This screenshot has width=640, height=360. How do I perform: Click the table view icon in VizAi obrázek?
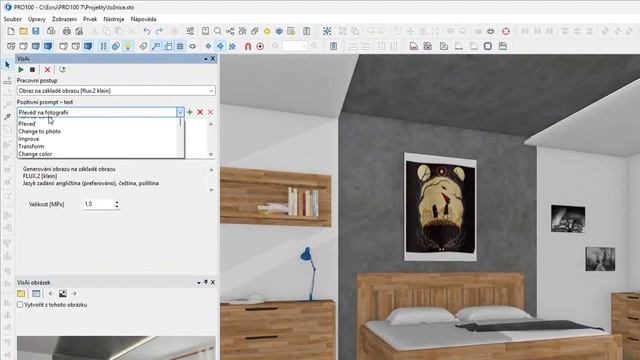(36, 293)
